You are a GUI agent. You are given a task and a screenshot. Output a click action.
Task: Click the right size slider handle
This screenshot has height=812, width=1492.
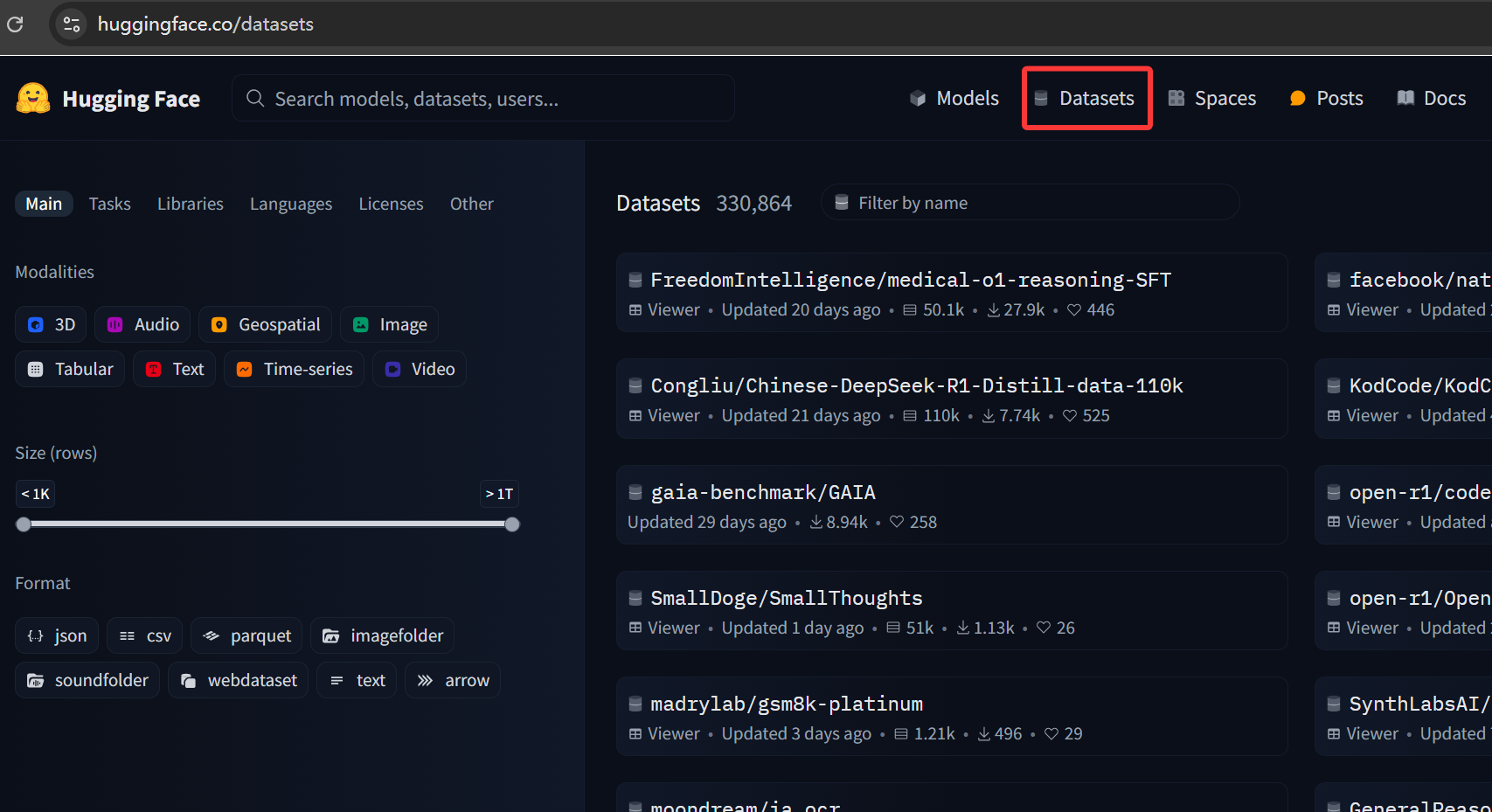[x=512, y=524]
